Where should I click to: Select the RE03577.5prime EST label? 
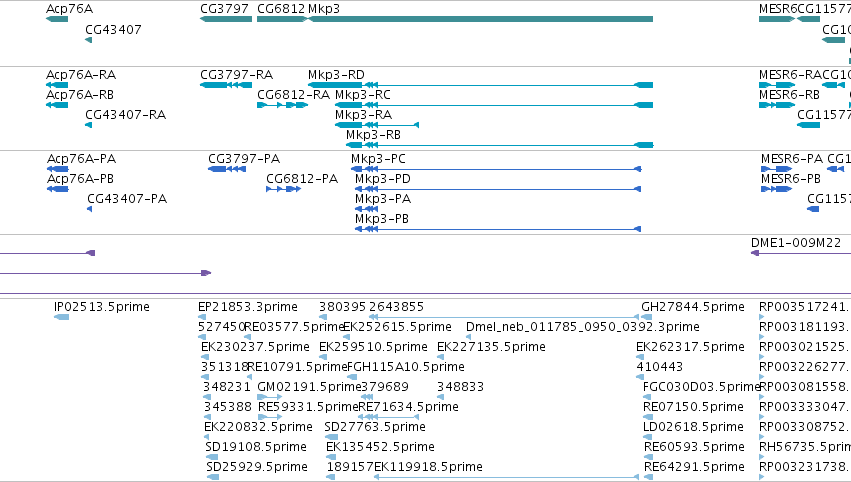(295, 327)
